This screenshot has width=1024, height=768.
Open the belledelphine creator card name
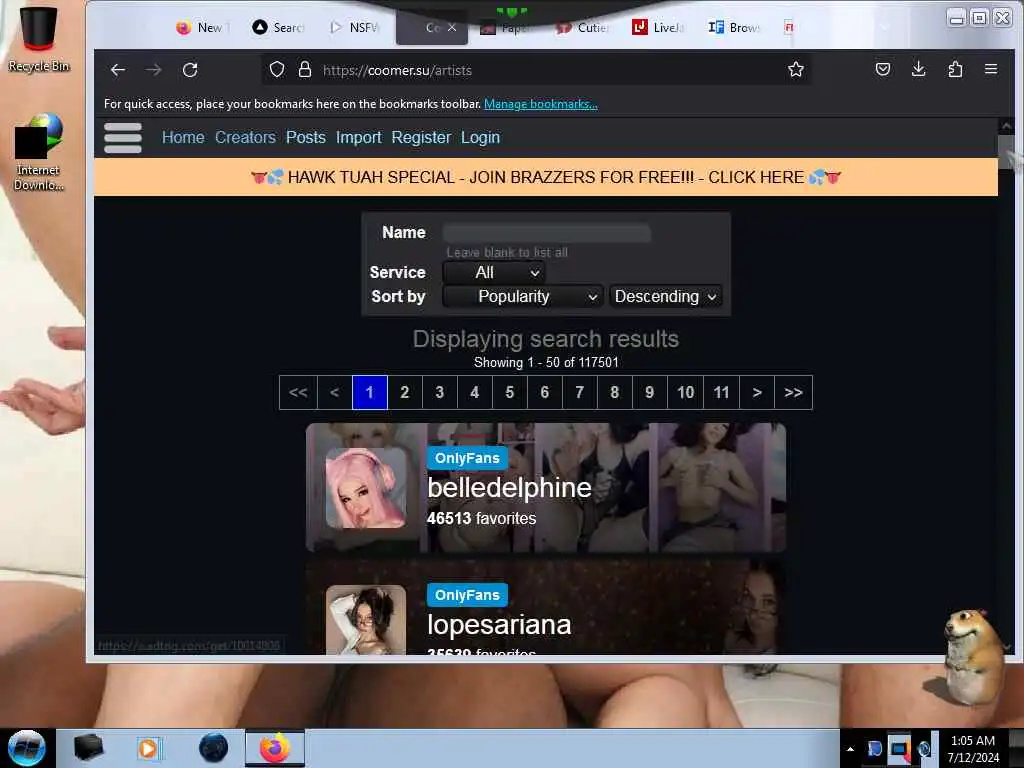point(509,488)
